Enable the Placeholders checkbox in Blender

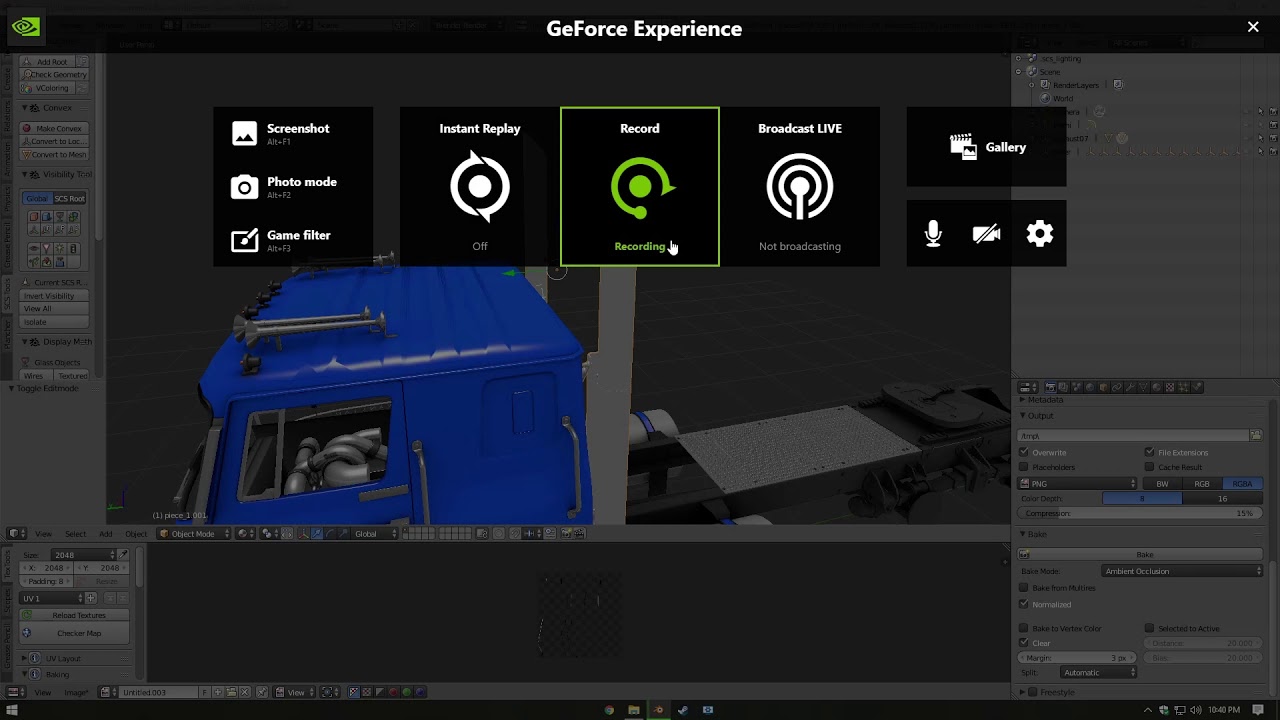coord(1024,467)
